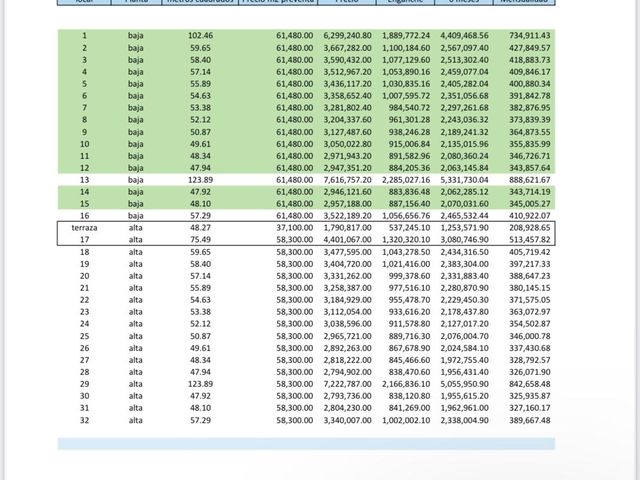The image size is (640, 480).
Task: Click the terraza cell in local column
Action: (x=84, y=228)
